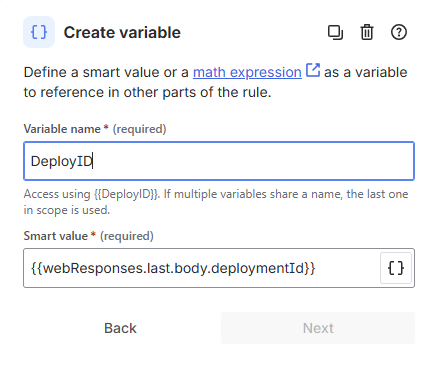Click the 'Access using {{DeployID}}' helper text
The image size is (434, 365).
click(216, 202)
